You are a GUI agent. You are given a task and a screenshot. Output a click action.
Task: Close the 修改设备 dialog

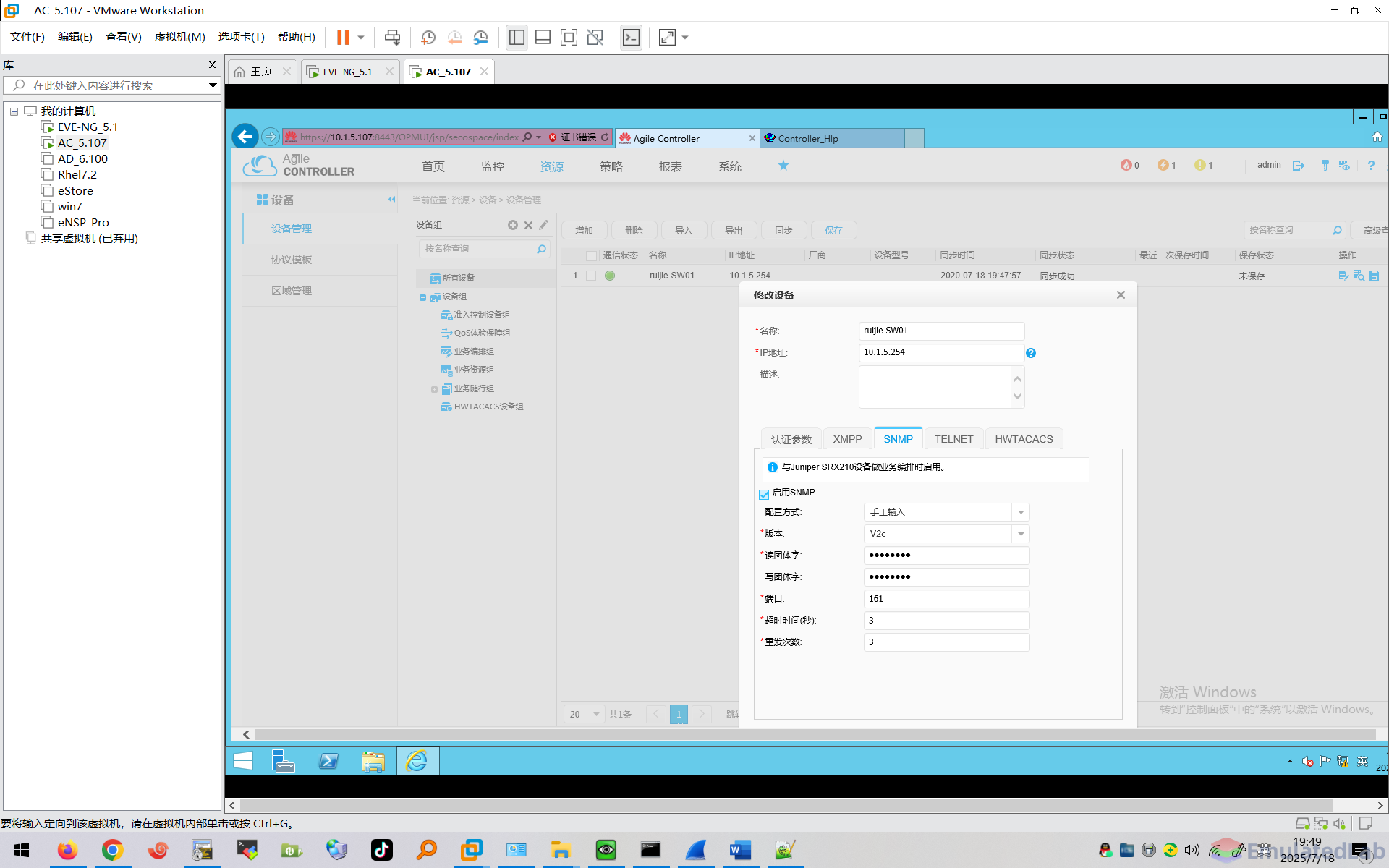click(1121, 295)
